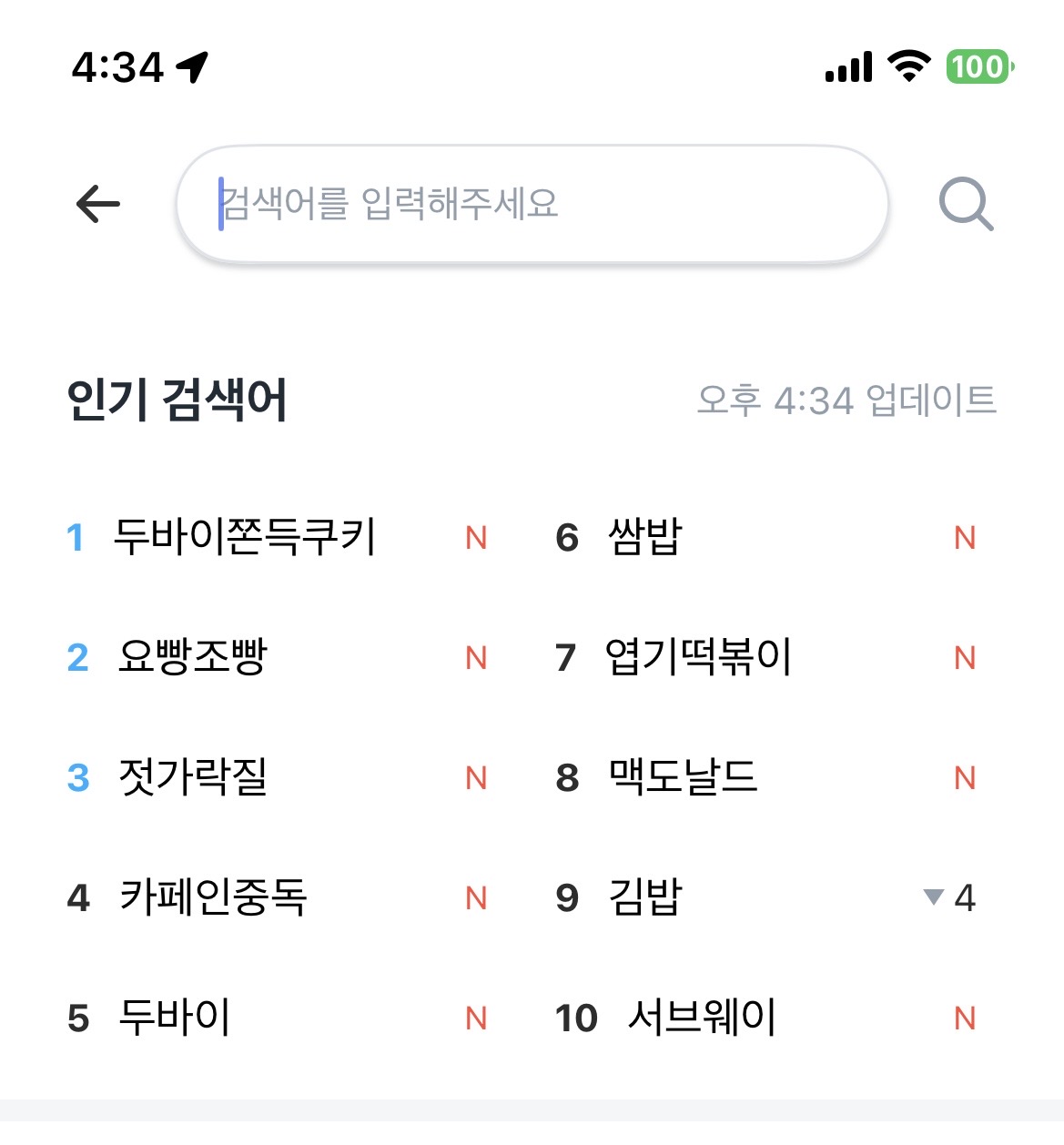Search for 카페인중독 from the list

point(213,897)
